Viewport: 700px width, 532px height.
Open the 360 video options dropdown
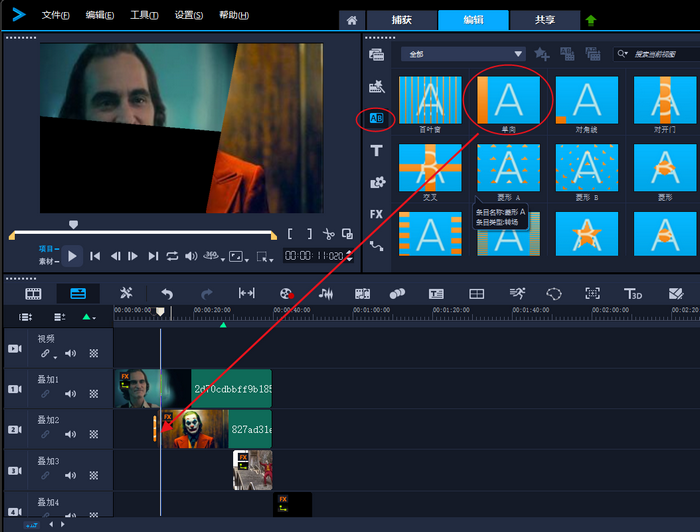point(212,257)
